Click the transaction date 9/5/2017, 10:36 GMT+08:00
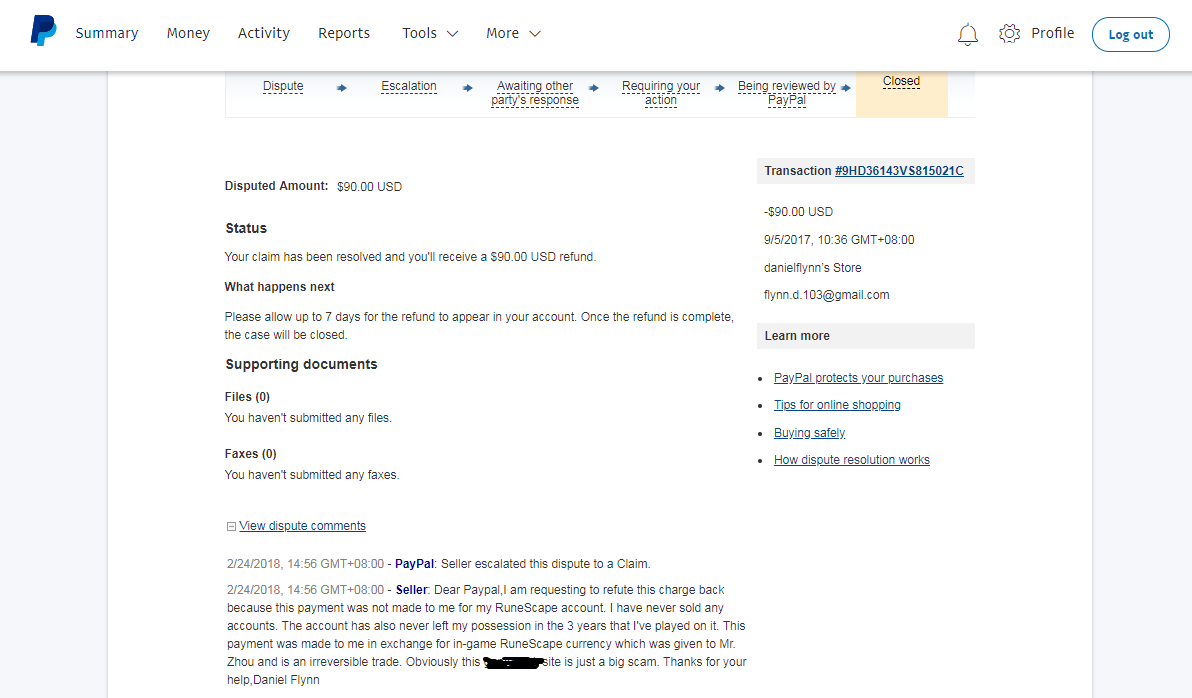This screenshot has height=698, width=1192. pyautogui.click(x=839, y=240)
